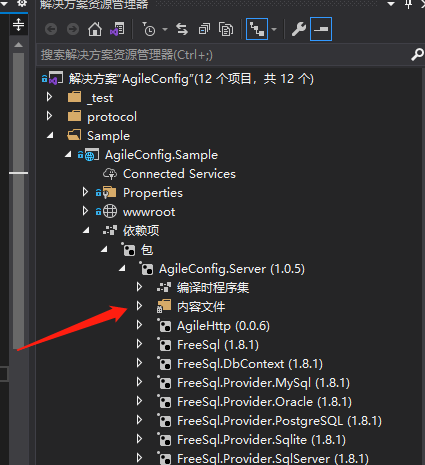This screenshot has height=465, width=425.
Task: Click the left pane vertical scrollbar thumb
Action: pyautogui.click(x=19, y=200)
